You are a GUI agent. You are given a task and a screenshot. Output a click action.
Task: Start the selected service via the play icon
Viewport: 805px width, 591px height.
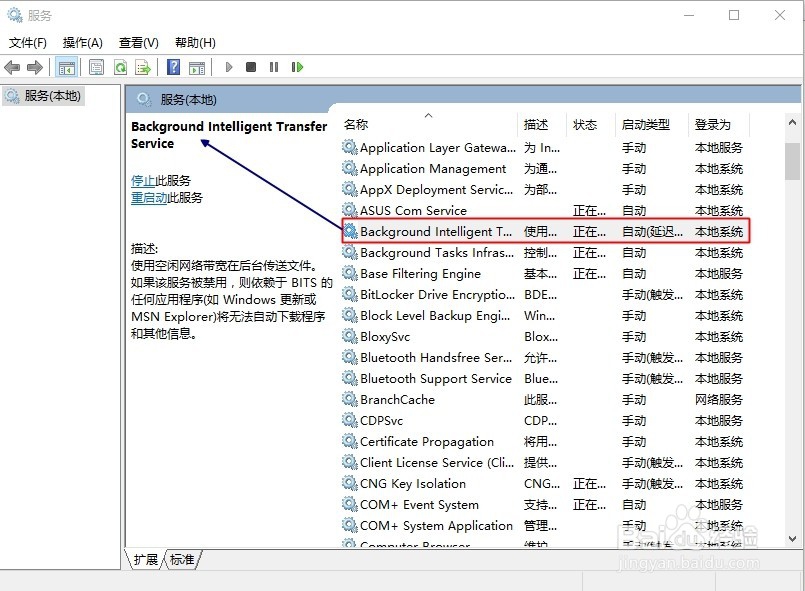click(x=228, y=67)
